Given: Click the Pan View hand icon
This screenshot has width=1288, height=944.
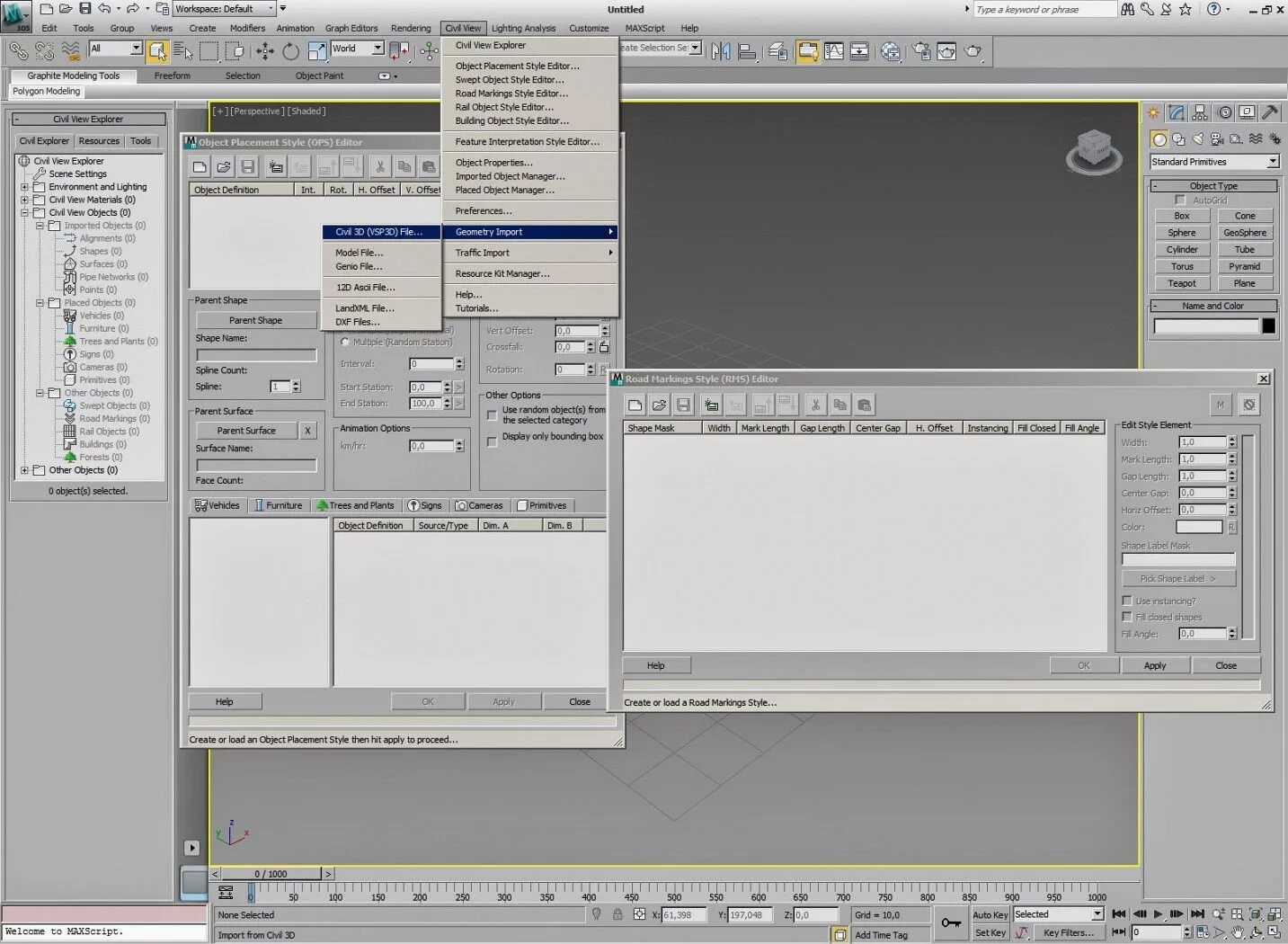Looking at the screenshot, I should click(x=1238, y=933).
